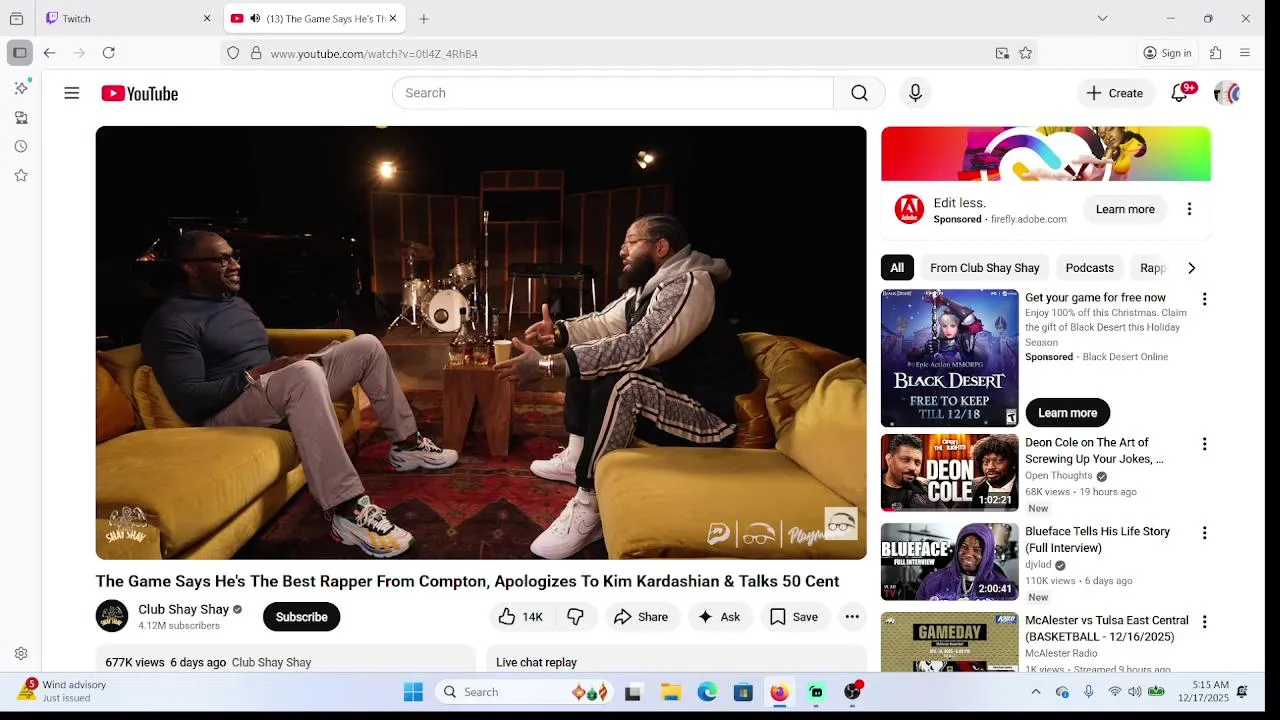Bookmark this page with the star
The width and height of the screenshot is (1280, 720).
[x=1025, y=53]
